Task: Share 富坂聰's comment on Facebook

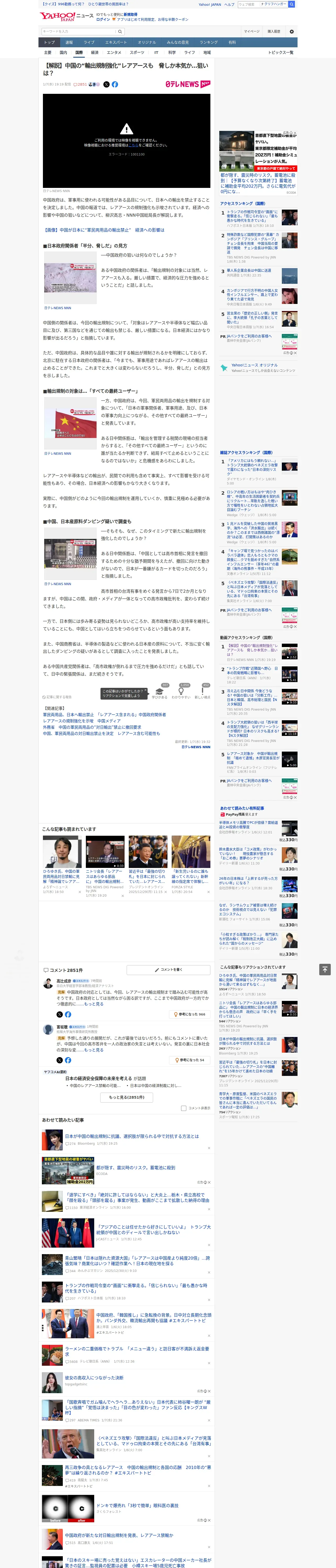Action: [x=68, y=1060]
